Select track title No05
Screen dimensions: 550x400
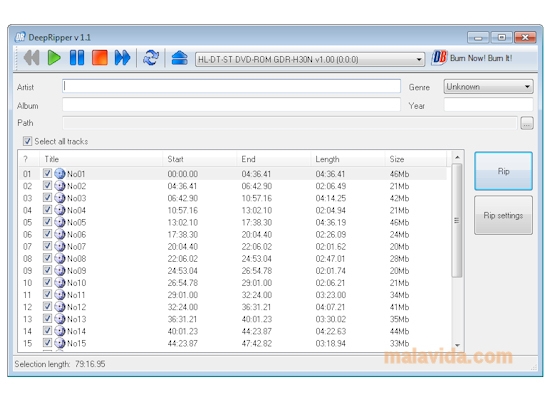click(x=76, y=222)
